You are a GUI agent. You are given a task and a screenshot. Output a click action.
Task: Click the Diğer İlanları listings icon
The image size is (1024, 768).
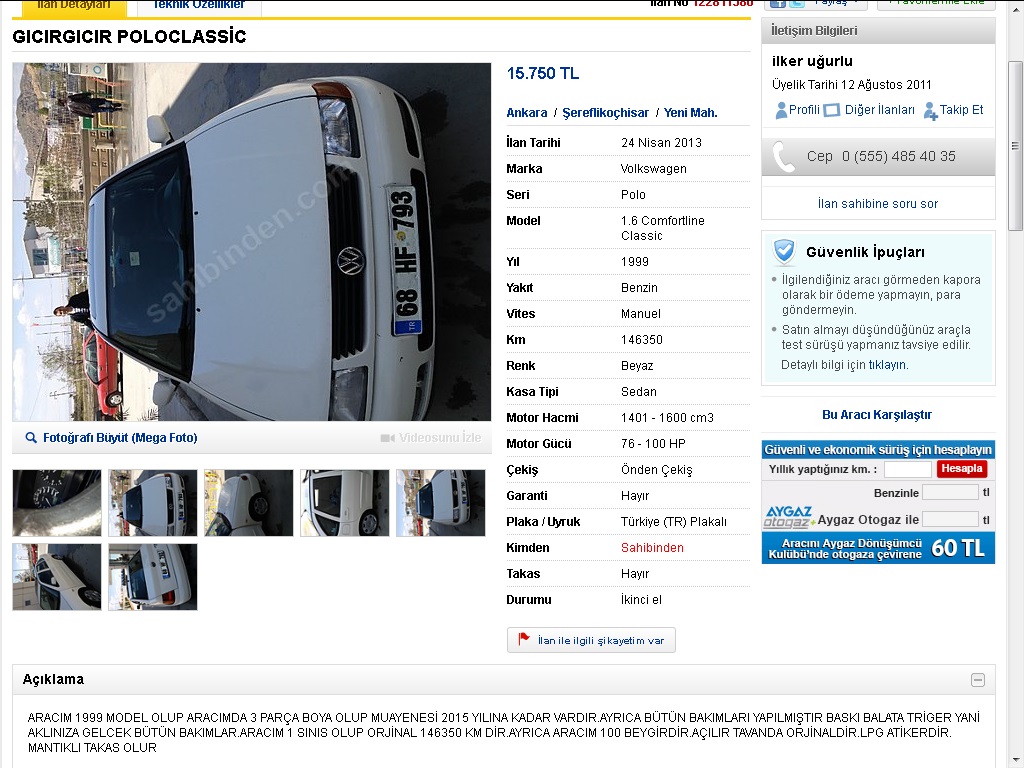831,110
